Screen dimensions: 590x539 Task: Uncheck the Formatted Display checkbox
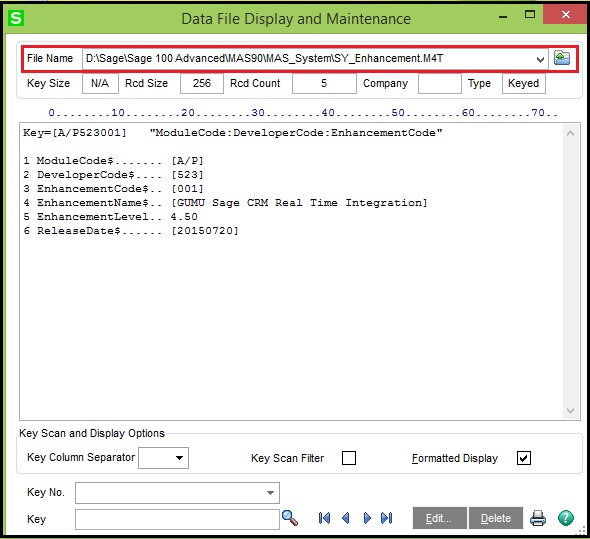tap(524, 458)
